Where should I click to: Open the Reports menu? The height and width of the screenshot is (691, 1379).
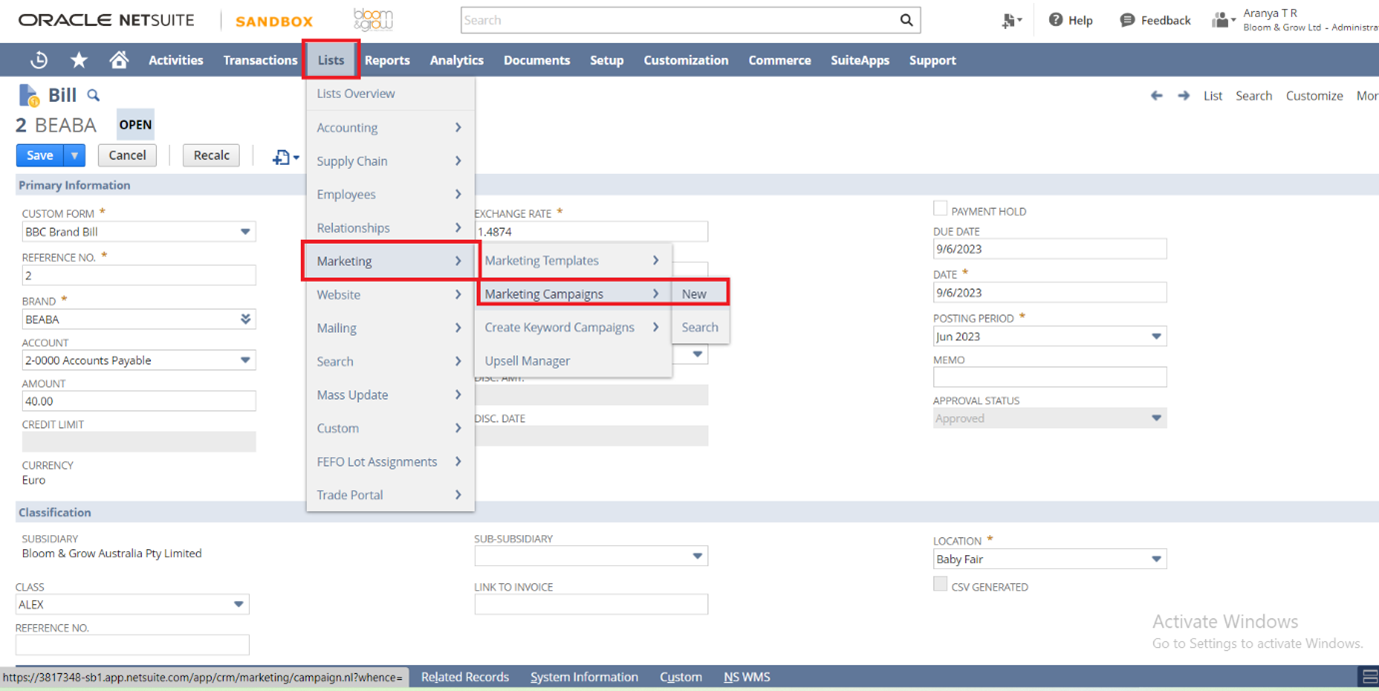[x=387, y=60]
